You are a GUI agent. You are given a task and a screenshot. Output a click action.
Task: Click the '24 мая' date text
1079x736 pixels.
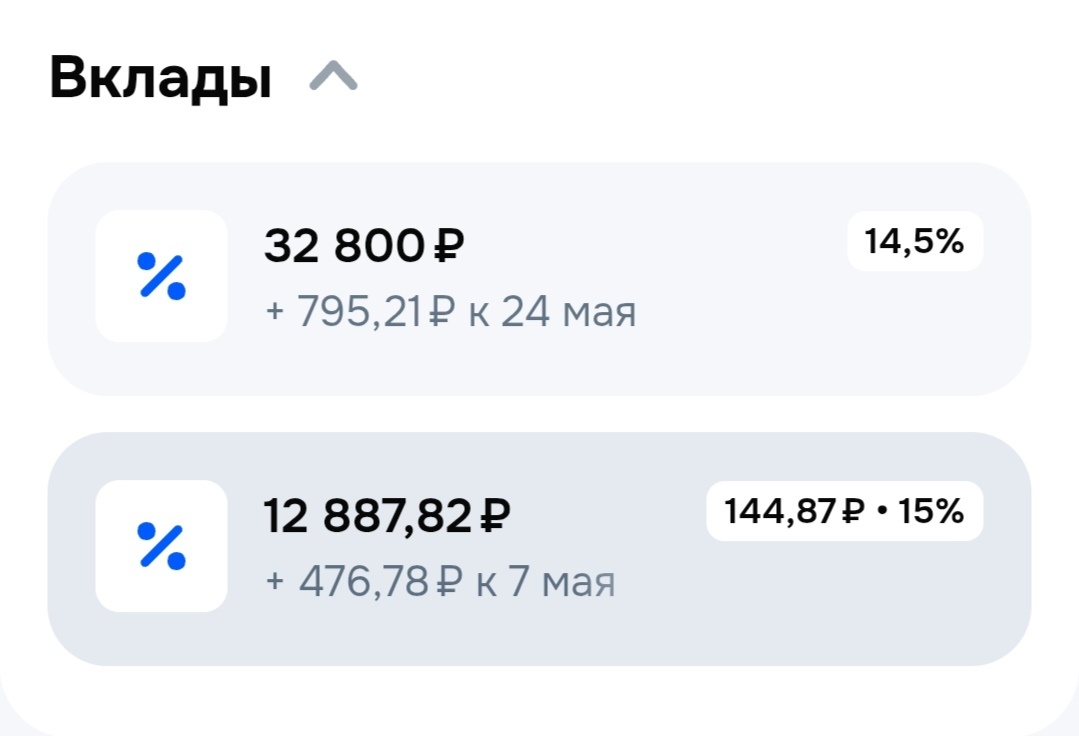568,312
